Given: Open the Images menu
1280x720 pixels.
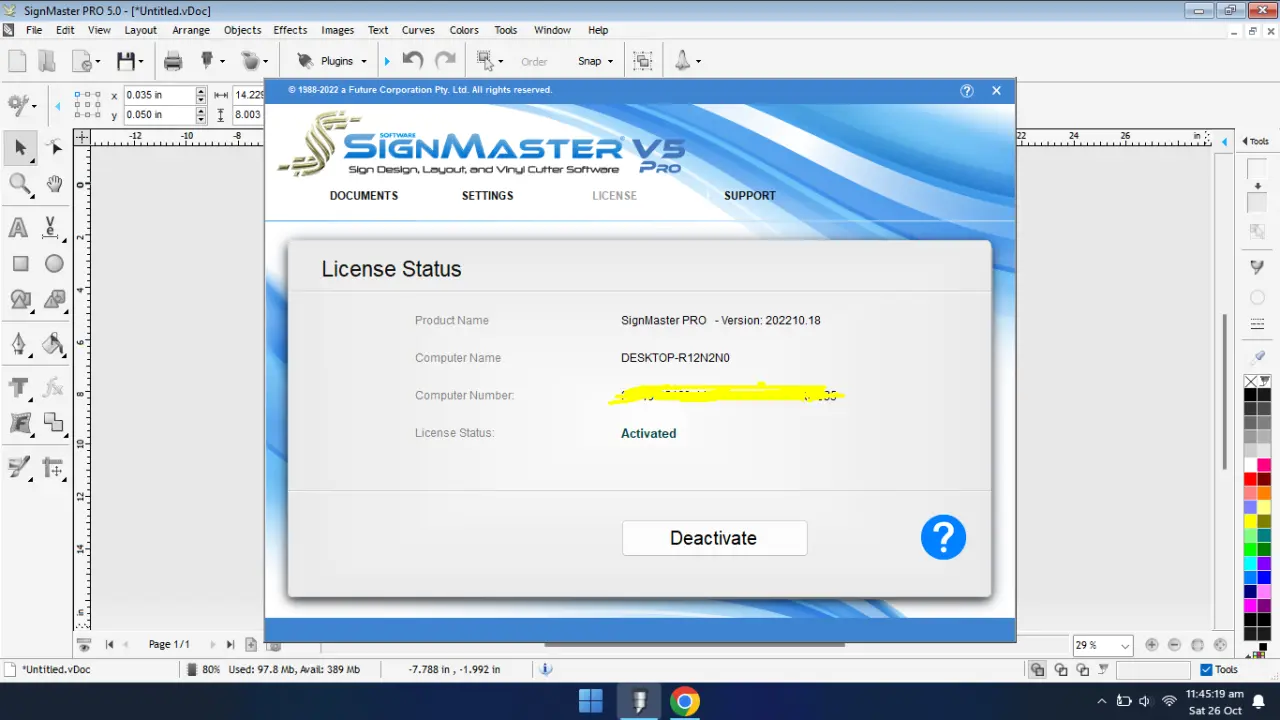Looking at the screenshot, I should tap(338, 30).
